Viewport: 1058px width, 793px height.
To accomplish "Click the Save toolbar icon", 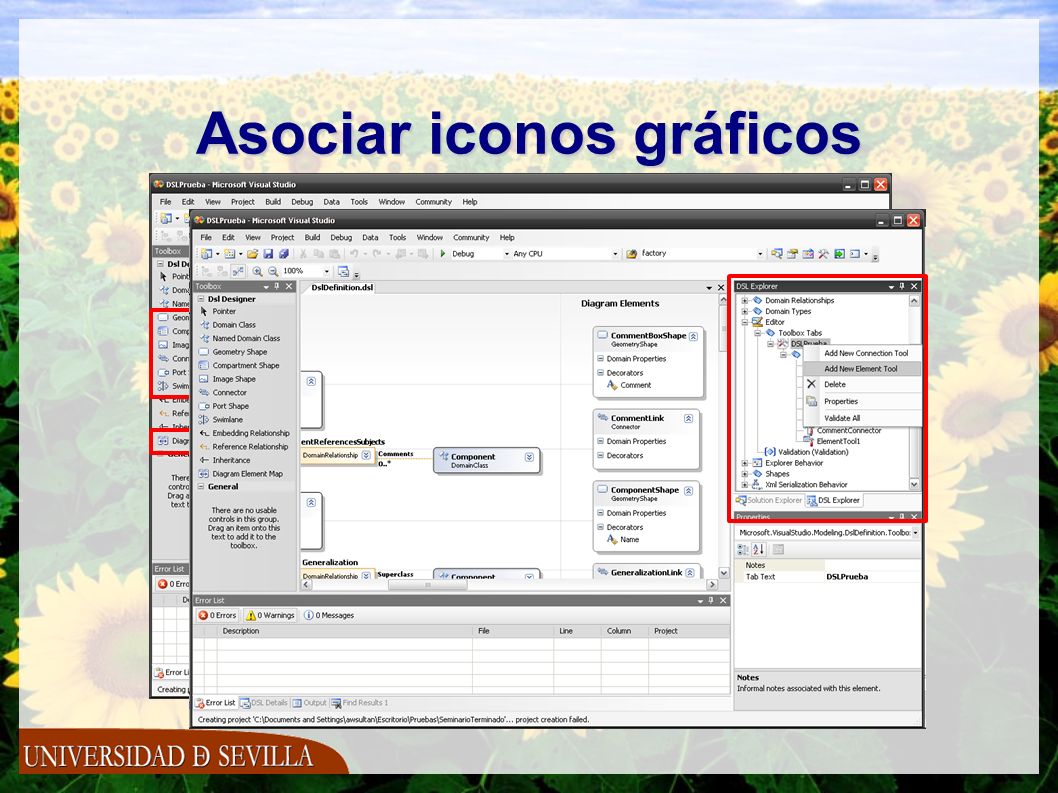I will pos(268,254).
